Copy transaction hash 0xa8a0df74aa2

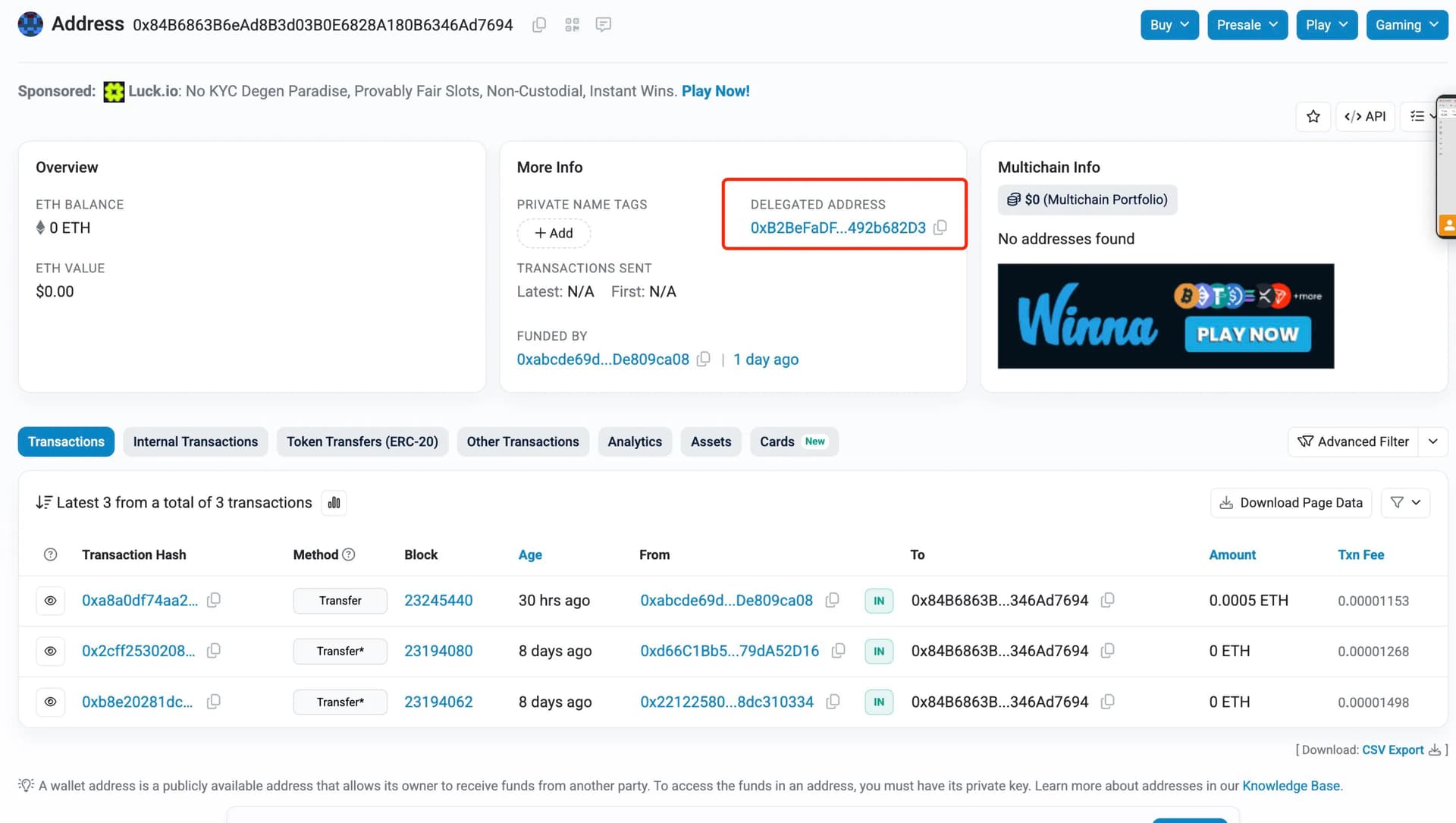(x=214, y=600)
